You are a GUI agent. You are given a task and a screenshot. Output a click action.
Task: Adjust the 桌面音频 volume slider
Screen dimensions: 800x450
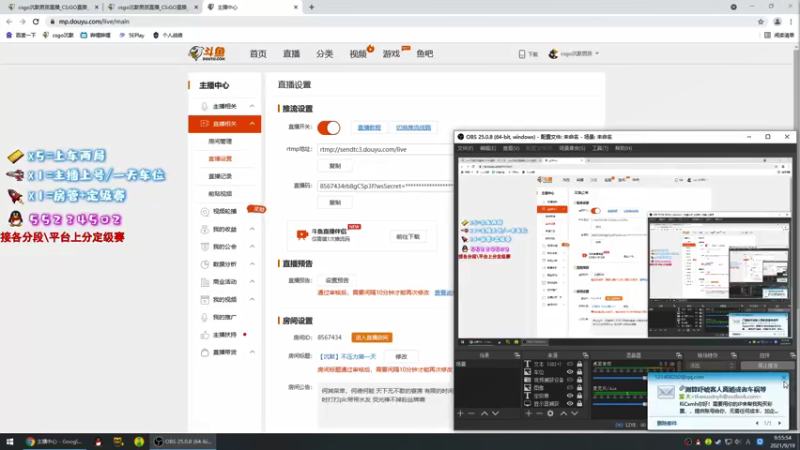coord(620,378)
